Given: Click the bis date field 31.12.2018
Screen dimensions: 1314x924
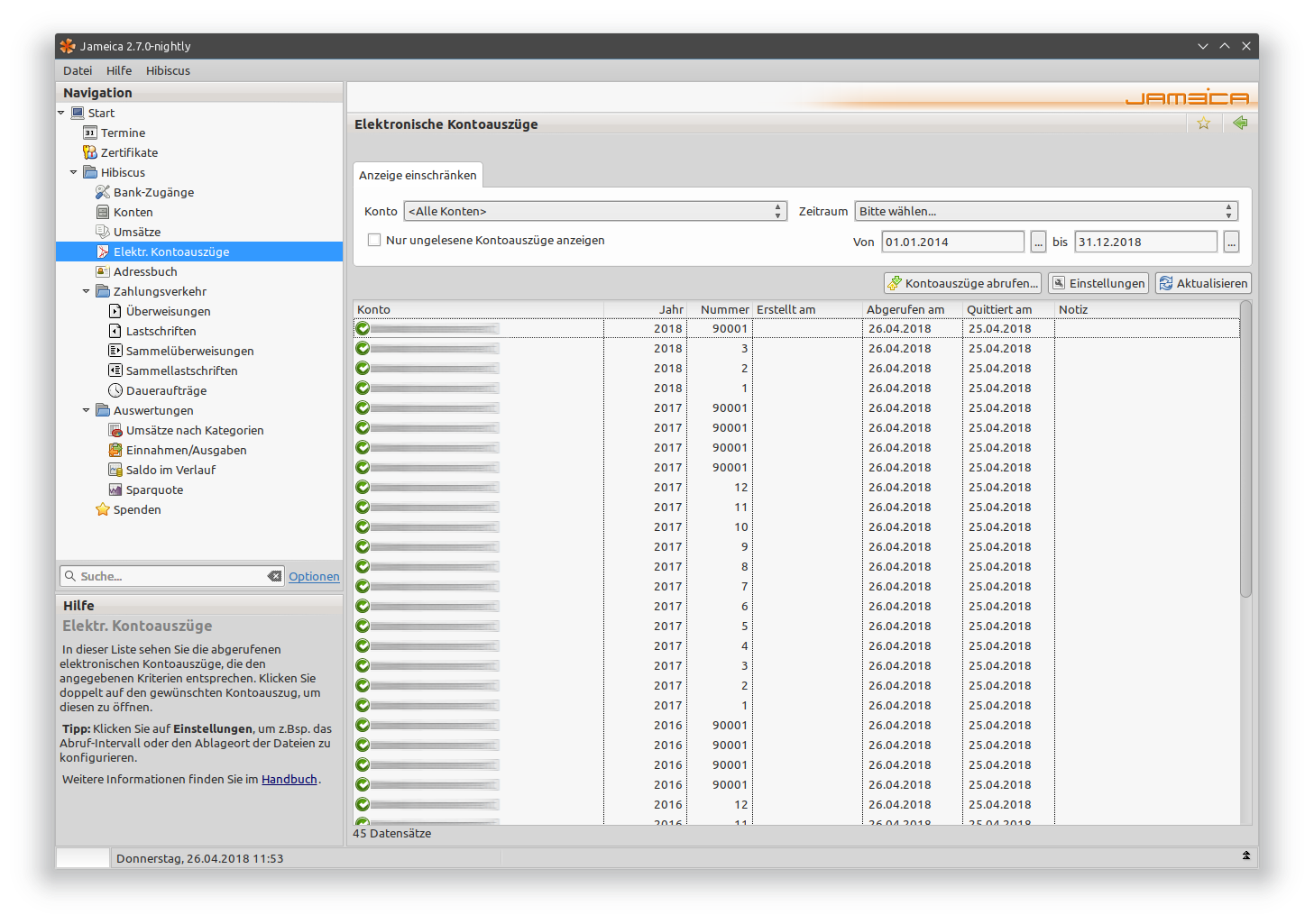Looking at the screenshot, I should 1146,242.
